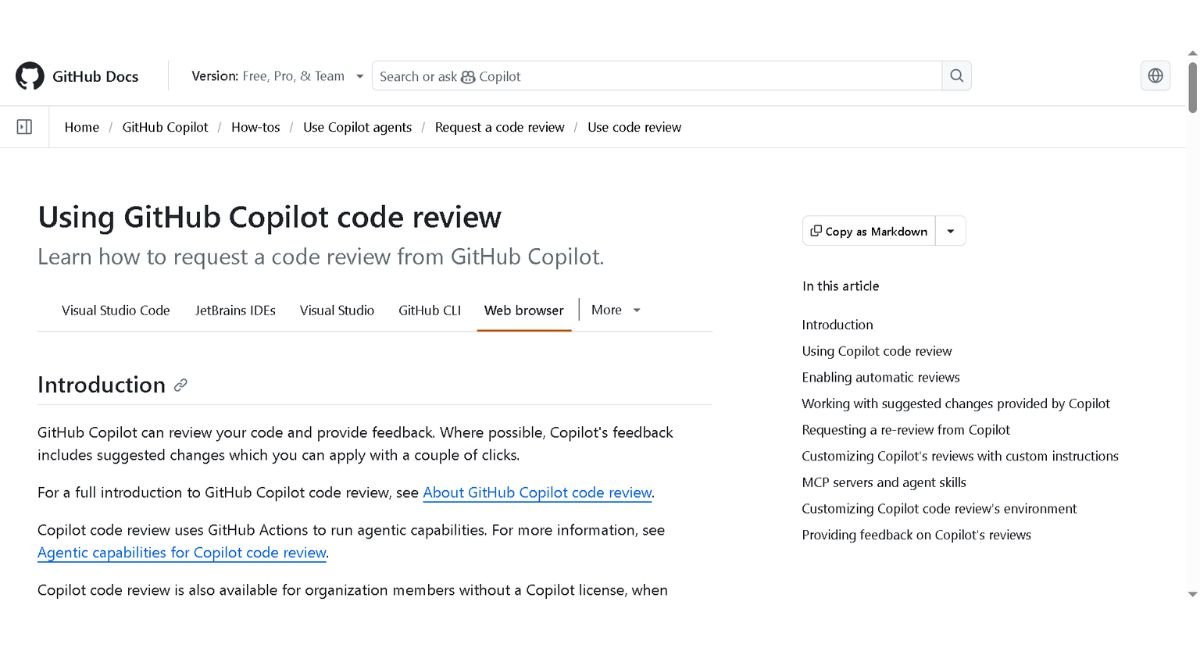This screenshot has width=1200, height=650.
Task: Click the magnifier search button
Action: point(957,76)
